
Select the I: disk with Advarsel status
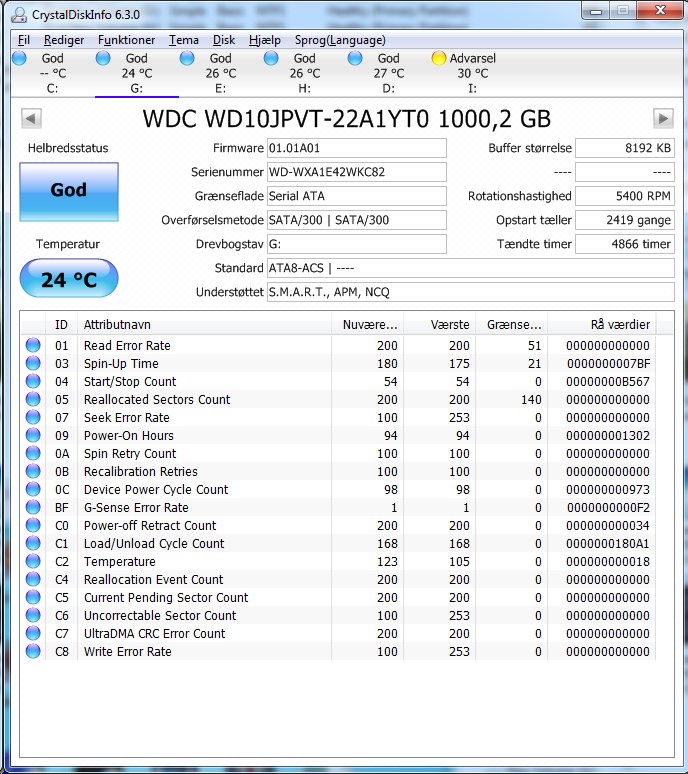(x=472, y=73)
